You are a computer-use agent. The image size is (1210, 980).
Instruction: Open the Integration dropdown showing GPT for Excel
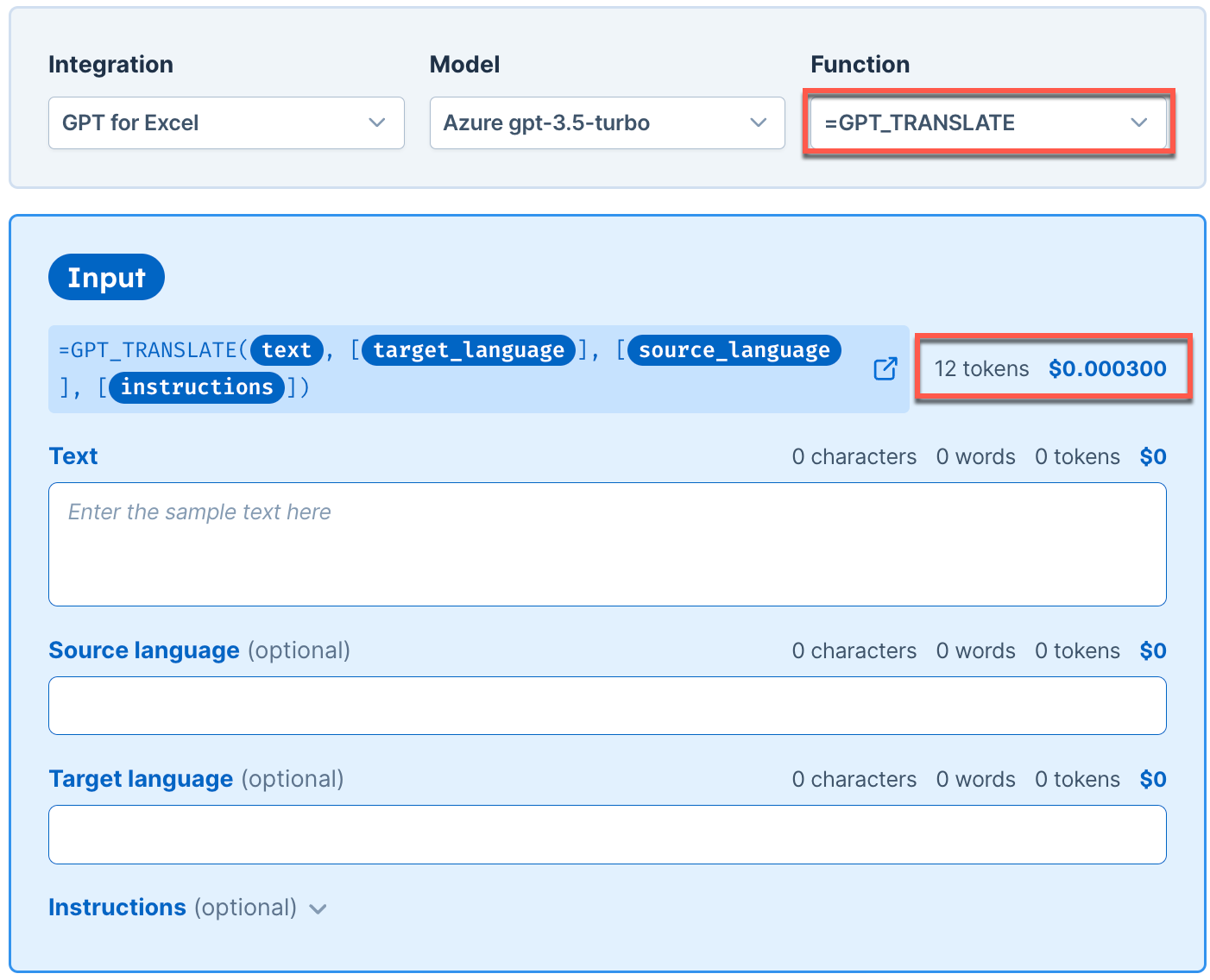coord(226,122)
